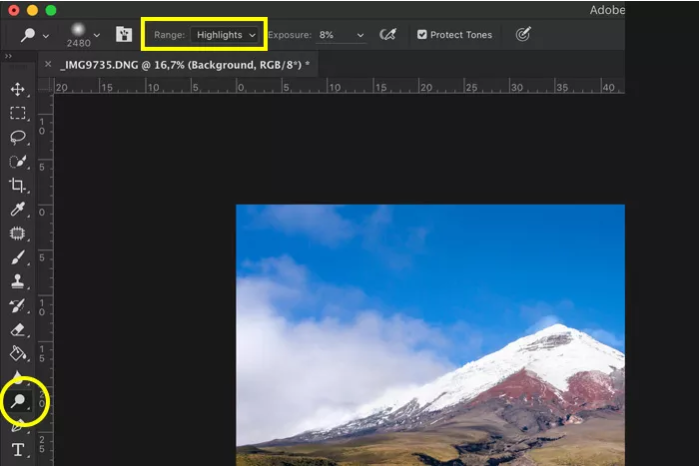The image size is (699, 467).
Task: Select the Clone Stamp tool
Action: click(x=18, y=282)
